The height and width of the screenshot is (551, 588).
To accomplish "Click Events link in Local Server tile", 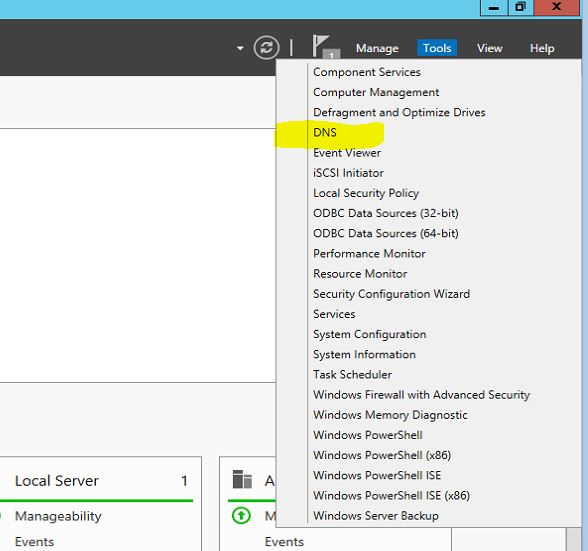I will [x=34, y=542].
